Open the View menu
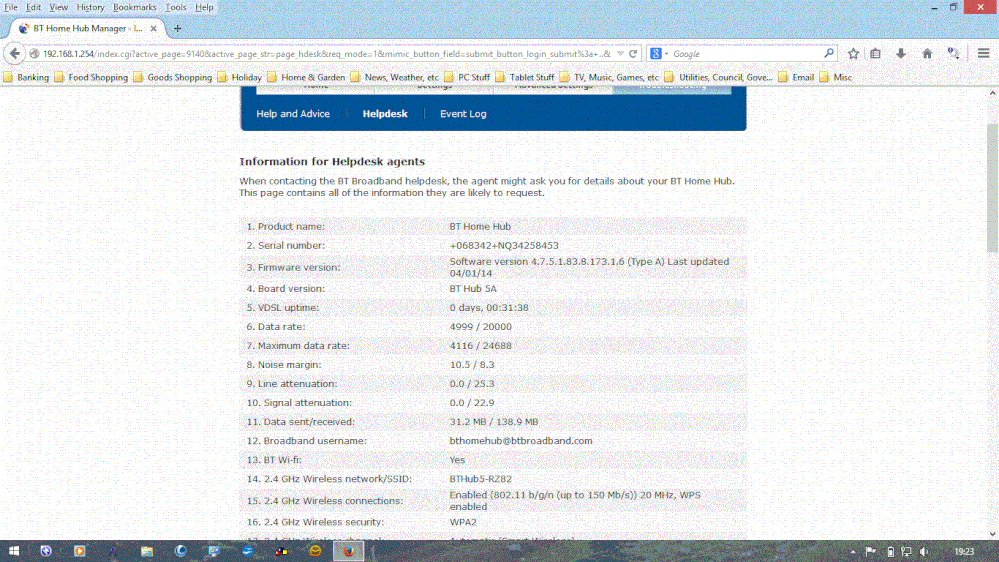The height and width of the screenshot is (562, 999). [x=59, y=7]
